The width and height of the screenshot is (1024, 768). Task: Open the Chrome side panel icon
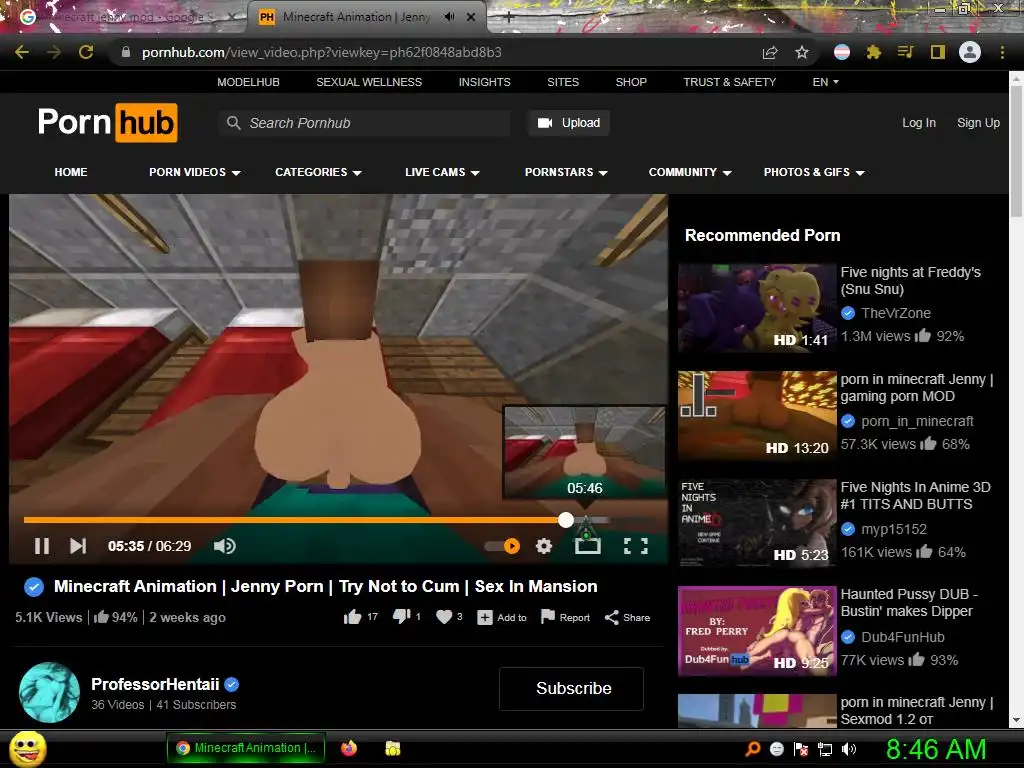click(938, 52)
